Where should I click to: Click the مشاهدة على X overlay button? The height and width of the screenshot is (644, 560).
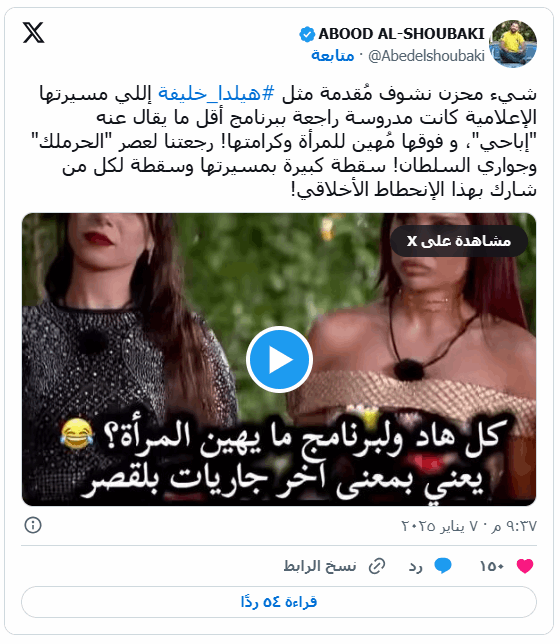point(459,241)
